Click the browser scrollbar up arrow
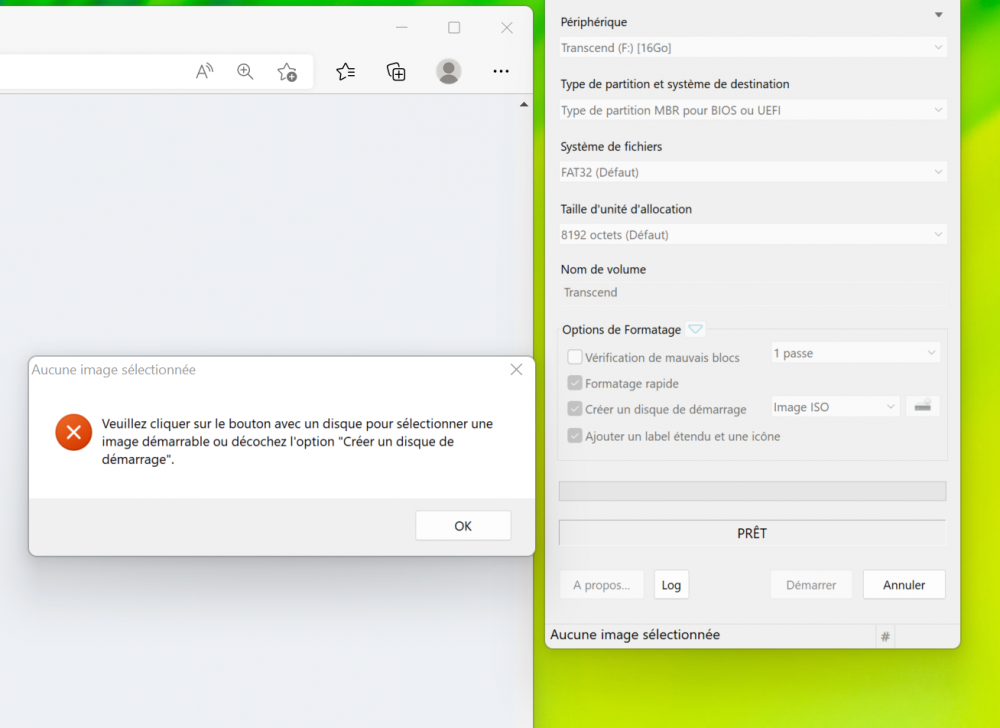Screen dimensions: 1000x728 pyautogui.click(x=524, y=104)
